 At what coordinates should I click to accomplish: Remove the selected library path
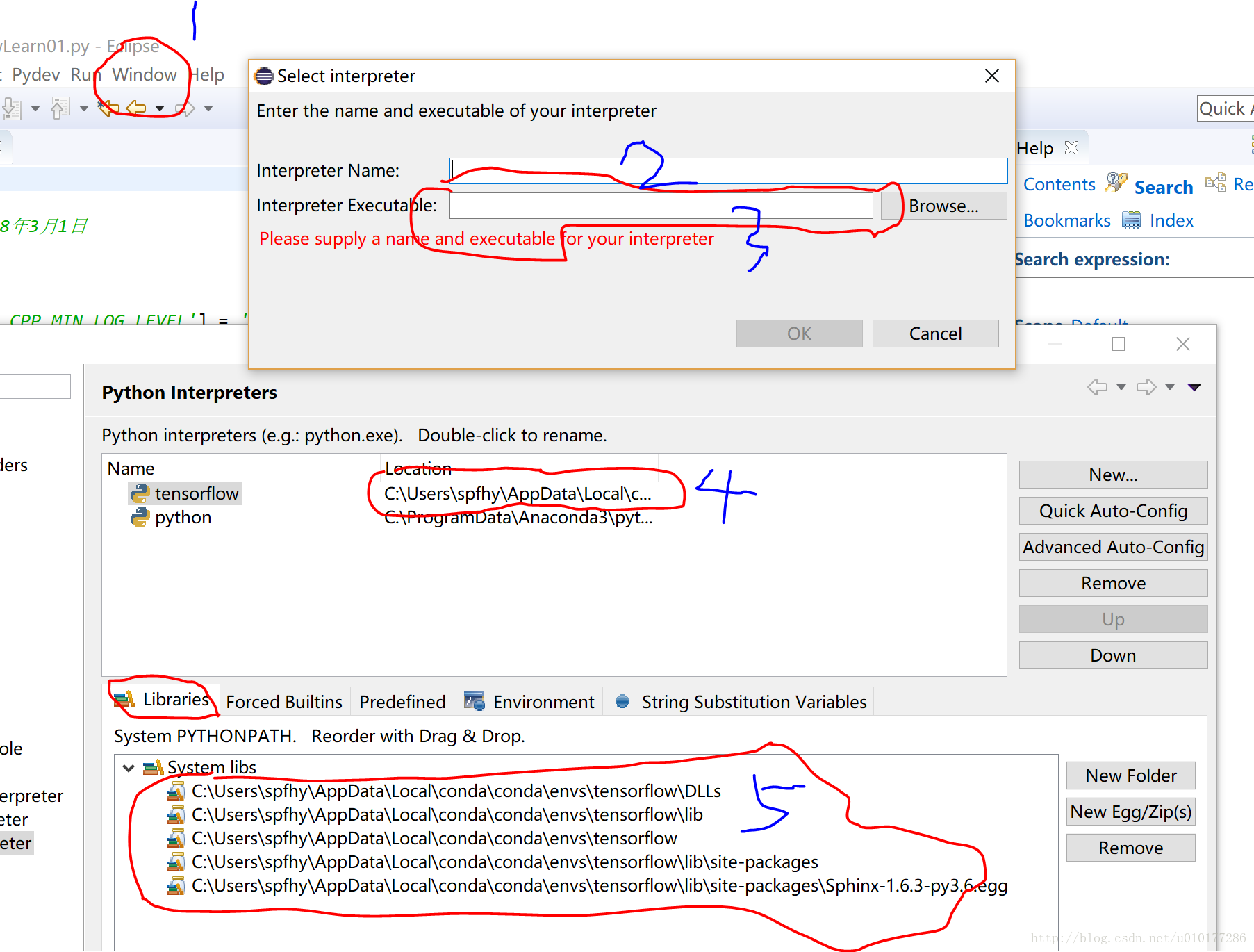1131,848
